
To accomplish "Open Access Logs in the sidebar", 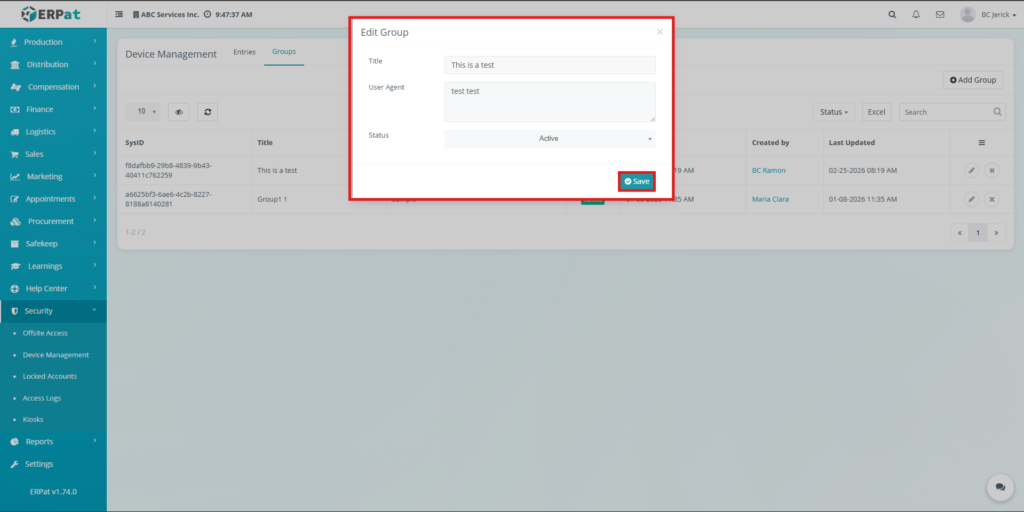I will pos(42,398).
